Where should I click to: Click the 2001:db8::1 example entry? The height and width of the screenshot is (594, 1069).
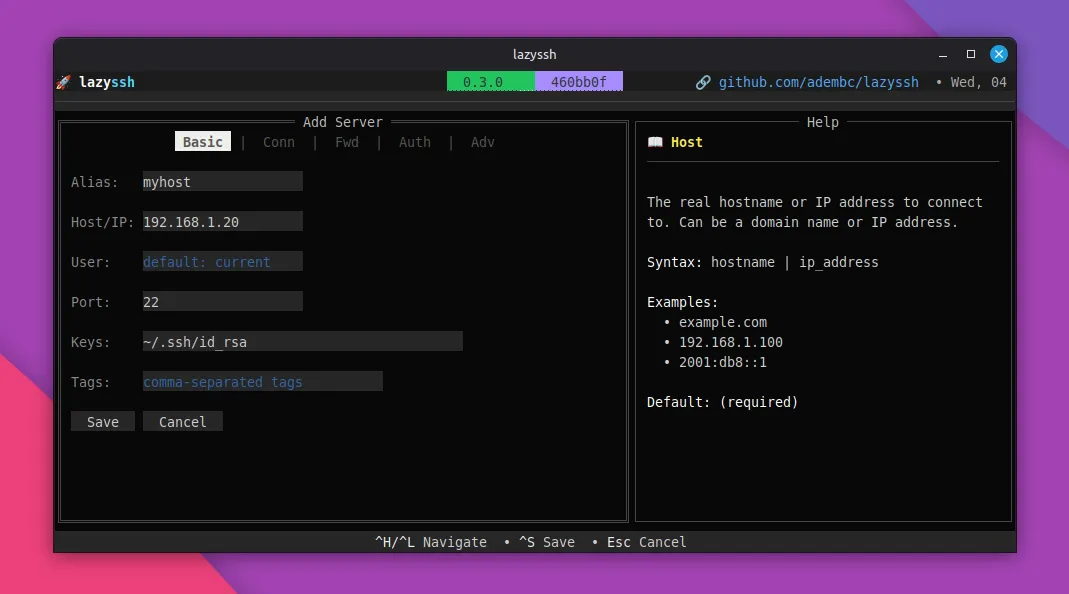[x=723, y=362]
